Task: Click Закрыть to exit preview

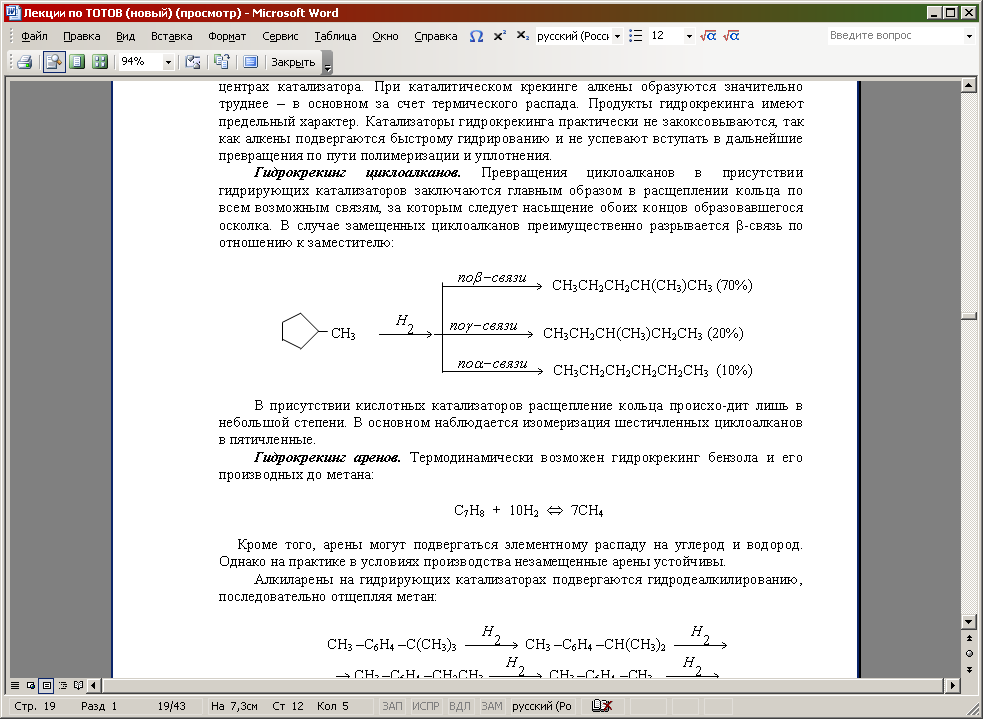Action: (293, 62)
